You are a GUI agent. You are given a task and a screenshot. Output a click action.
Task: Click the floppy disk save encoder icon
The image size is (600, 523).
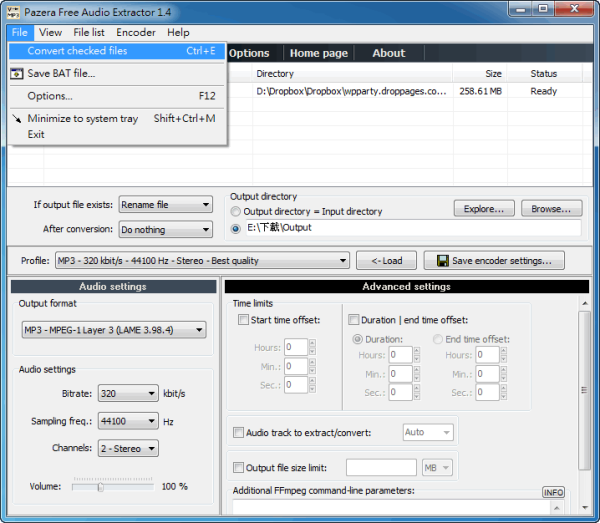pyautogui.click(x=440, y=261)
